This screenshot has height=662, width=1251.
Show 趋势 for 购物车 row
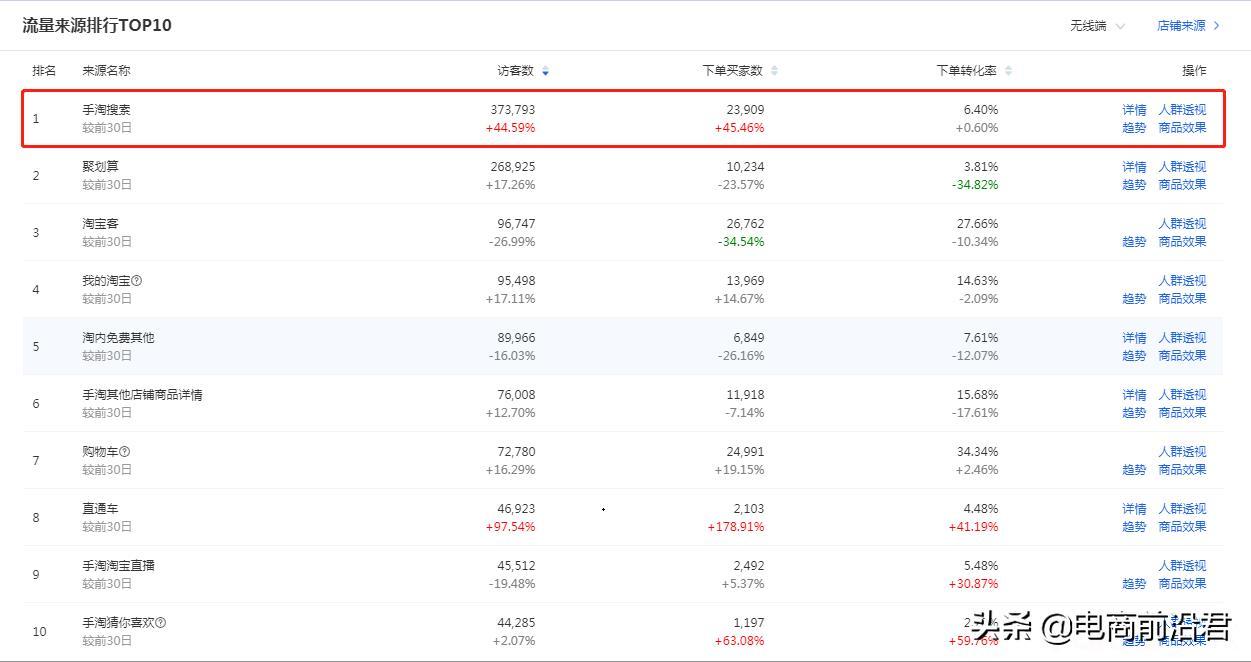(x=1134, y=470)
